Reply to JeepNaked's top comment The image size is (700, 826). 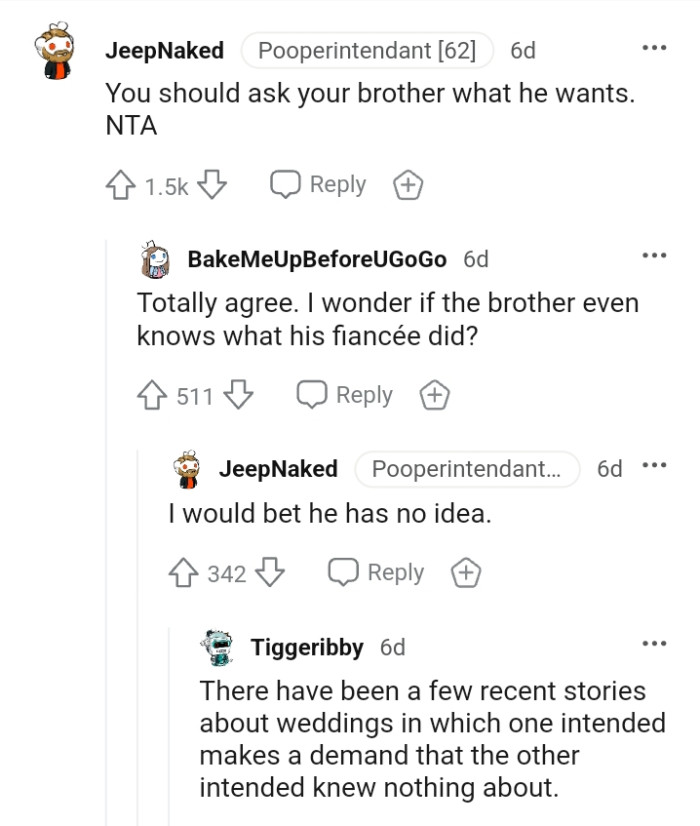tap(318, 184)
